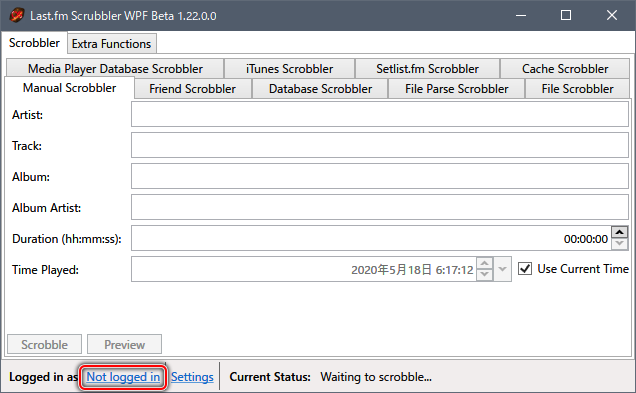
Task: Minimize the Scrubbler window
Action: (x=521, y=15)
